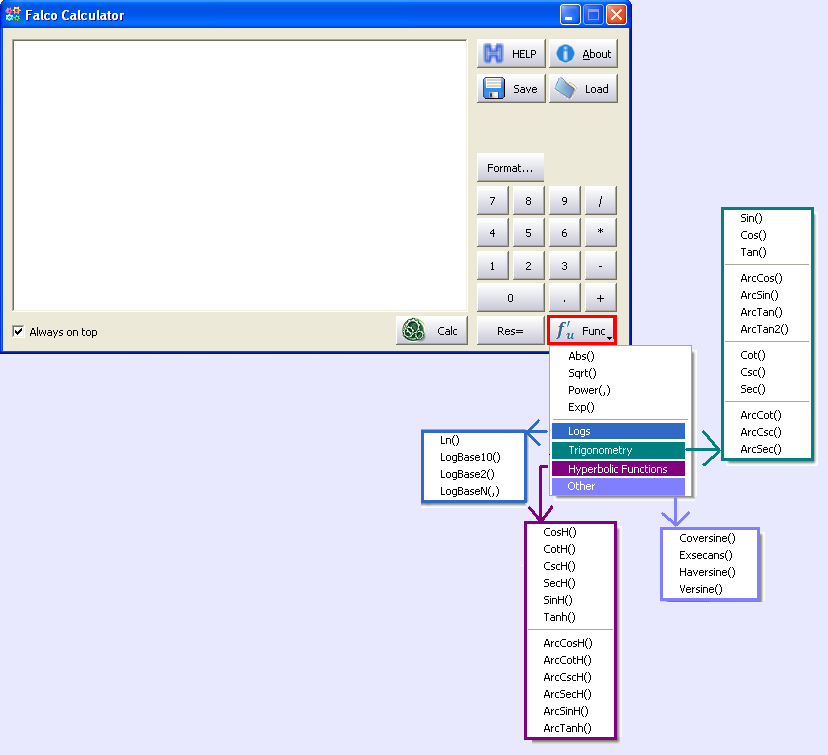
Task: Click the digit 5 key
Action: (529, 233)
